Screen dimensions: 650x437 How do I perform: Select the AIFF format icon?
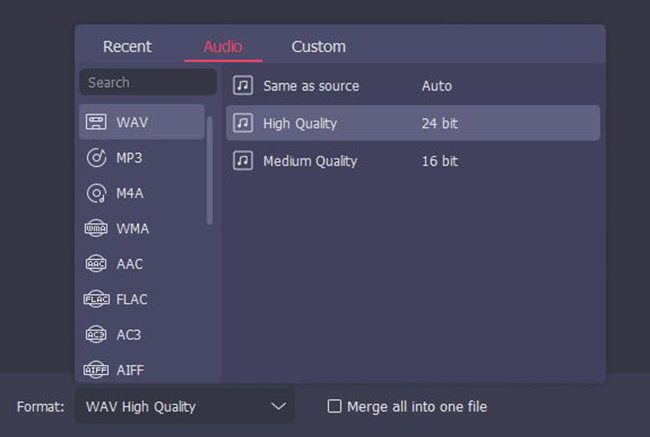coord(96,370)
